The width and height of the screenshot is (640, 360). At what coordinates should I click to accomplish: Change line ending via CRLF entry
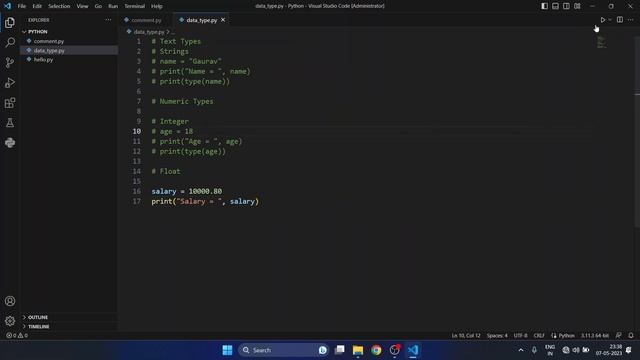pos(539,336)
